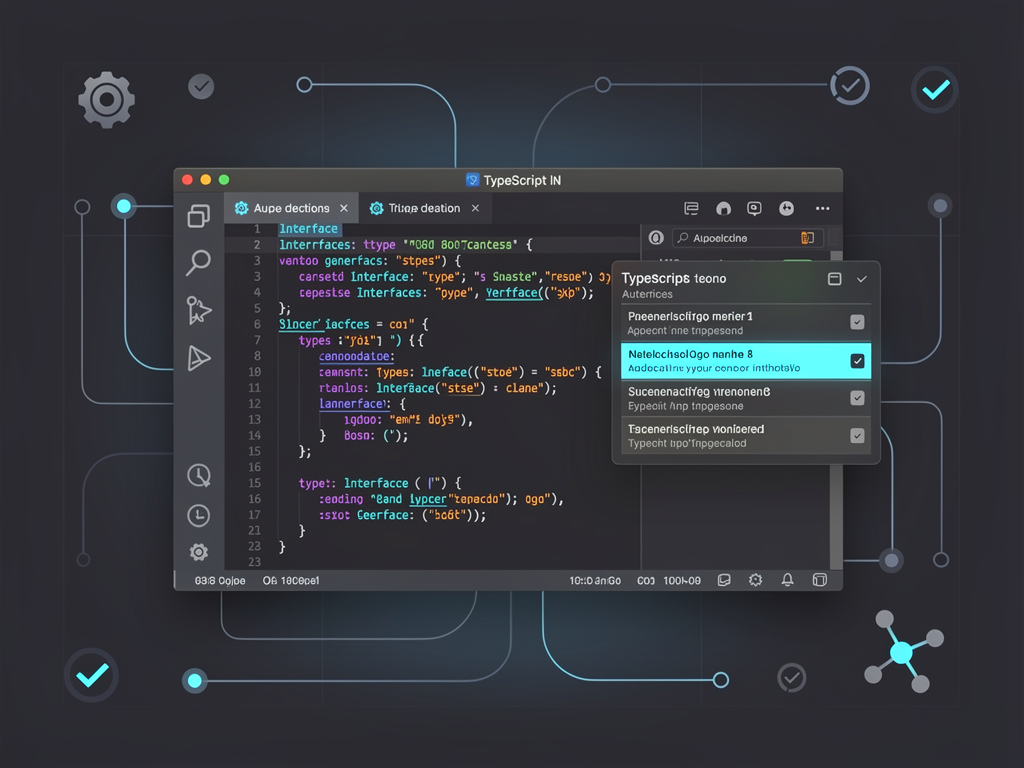Image resolution: width=1024 pixels, height=768 pixels.
Task: Select the Sucenenactlfeg nrenonen6 item
Action: coord(746,398)
